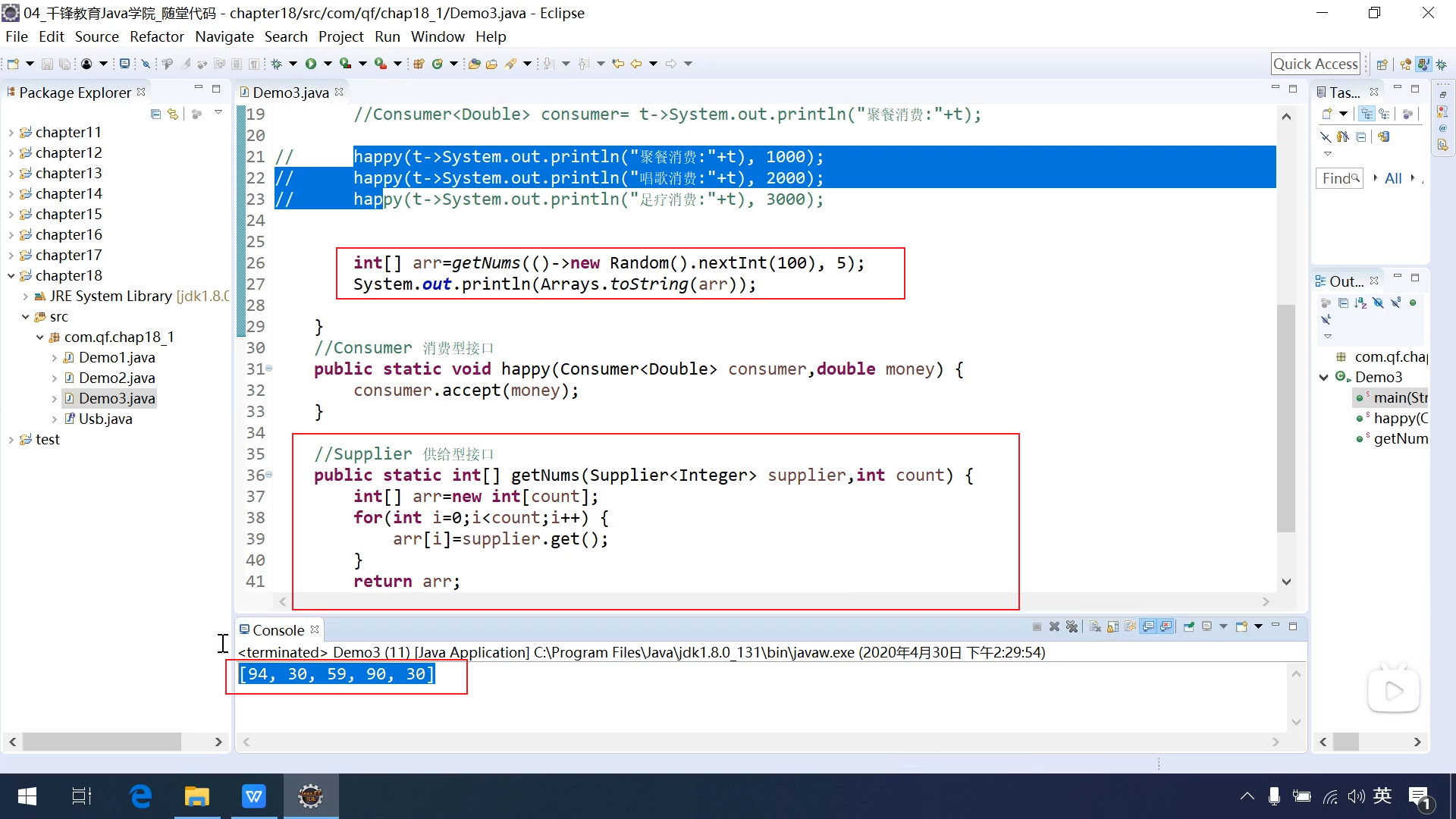The height and width of the screenshot is (819, 1456).
Task: Toggle Show Console on Standard Out change
Action: (x=1148, y=626)
